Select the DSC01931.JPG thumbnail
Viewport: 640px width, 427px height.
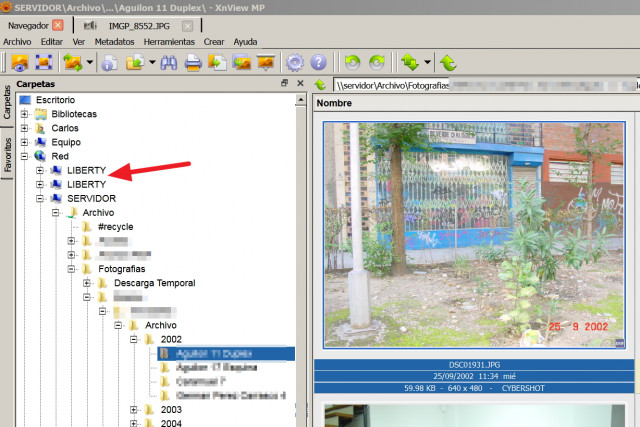[474, 235]
